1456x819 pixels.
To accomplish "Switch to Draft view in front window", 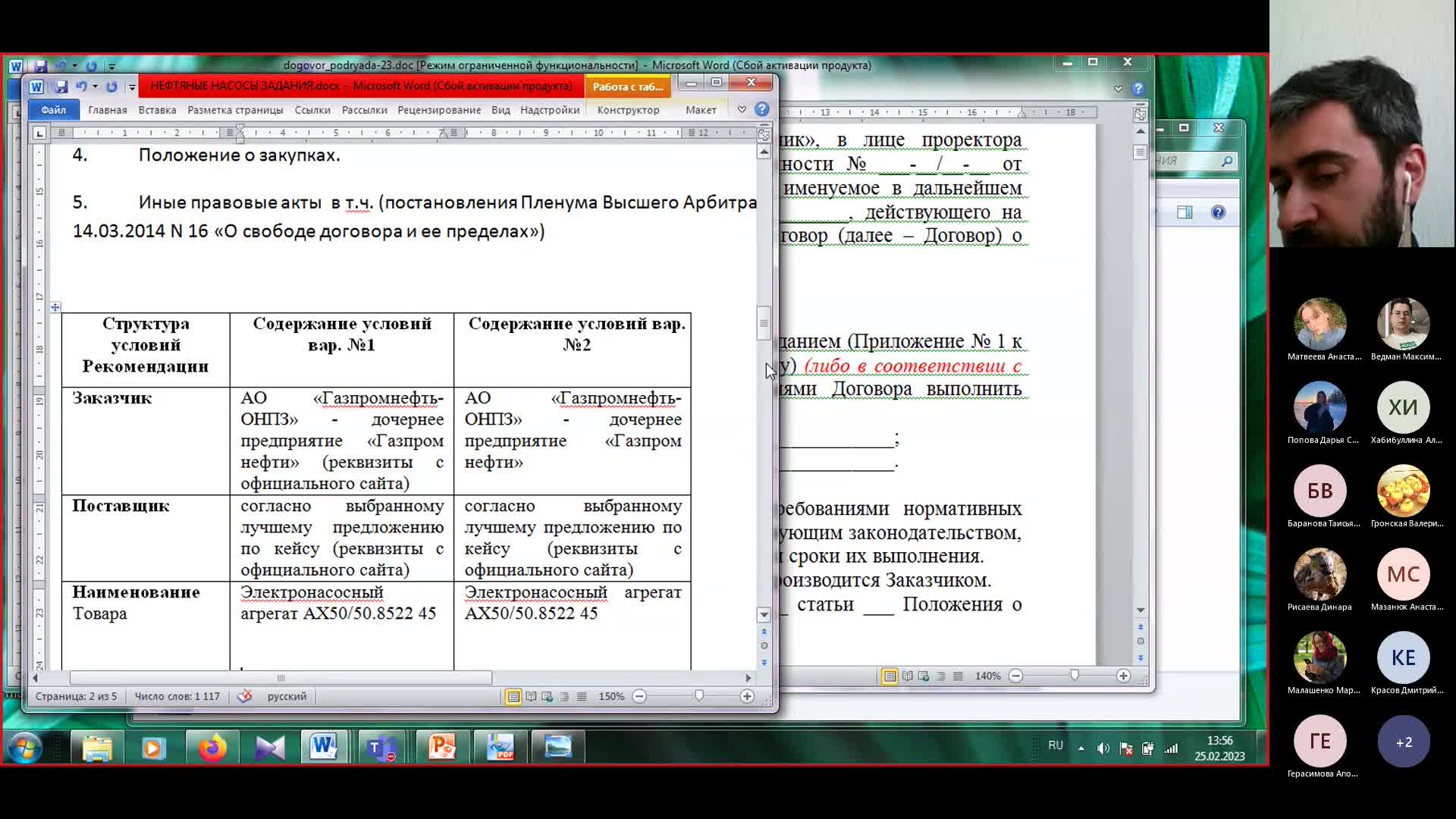I will click(x=581, y=696).
